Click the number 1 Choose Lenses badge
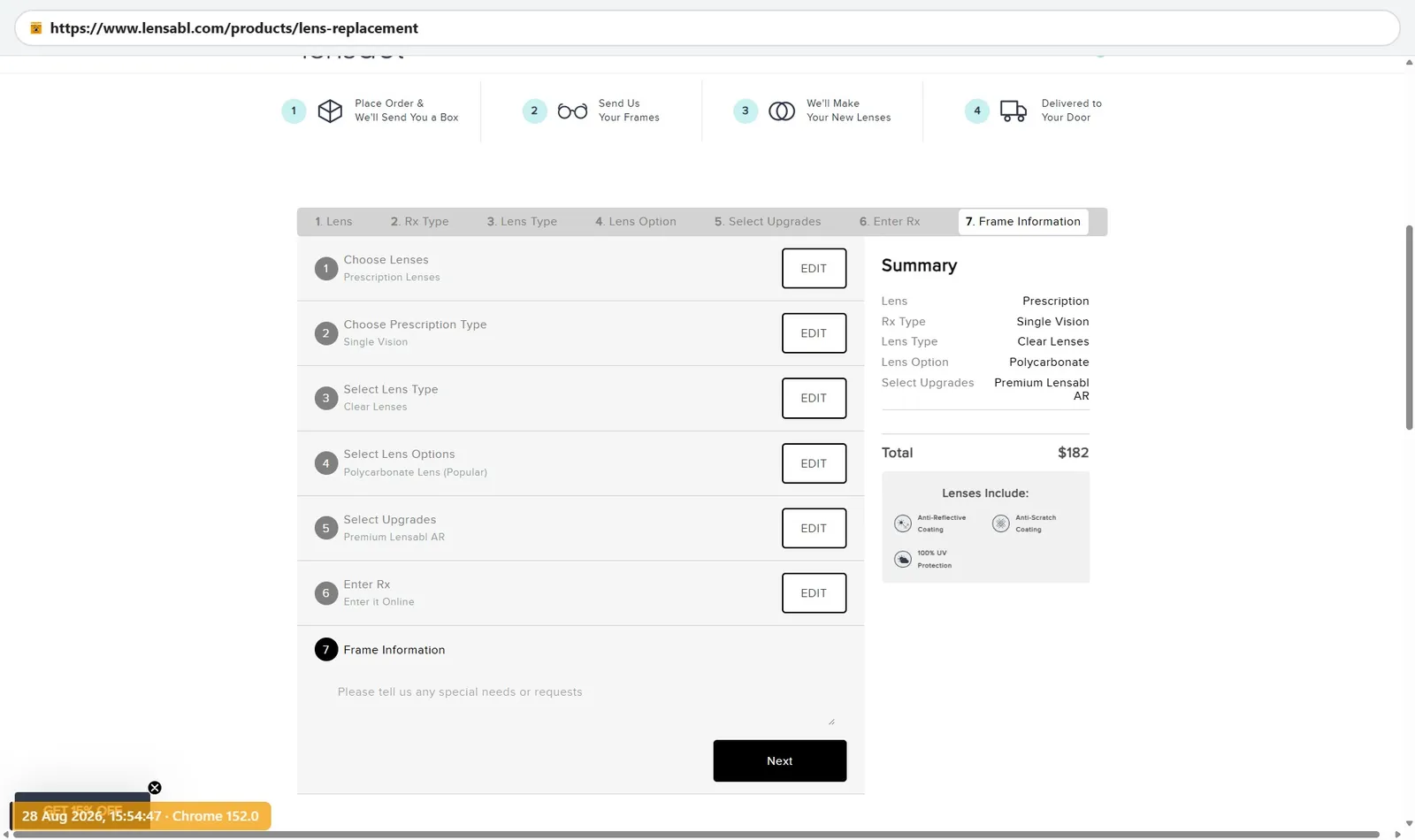The width and height of the screenshot is (1415, 840). pos(326,269)
